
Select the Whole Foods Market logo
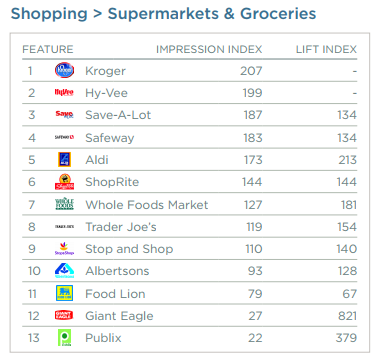tap(64, 204)
